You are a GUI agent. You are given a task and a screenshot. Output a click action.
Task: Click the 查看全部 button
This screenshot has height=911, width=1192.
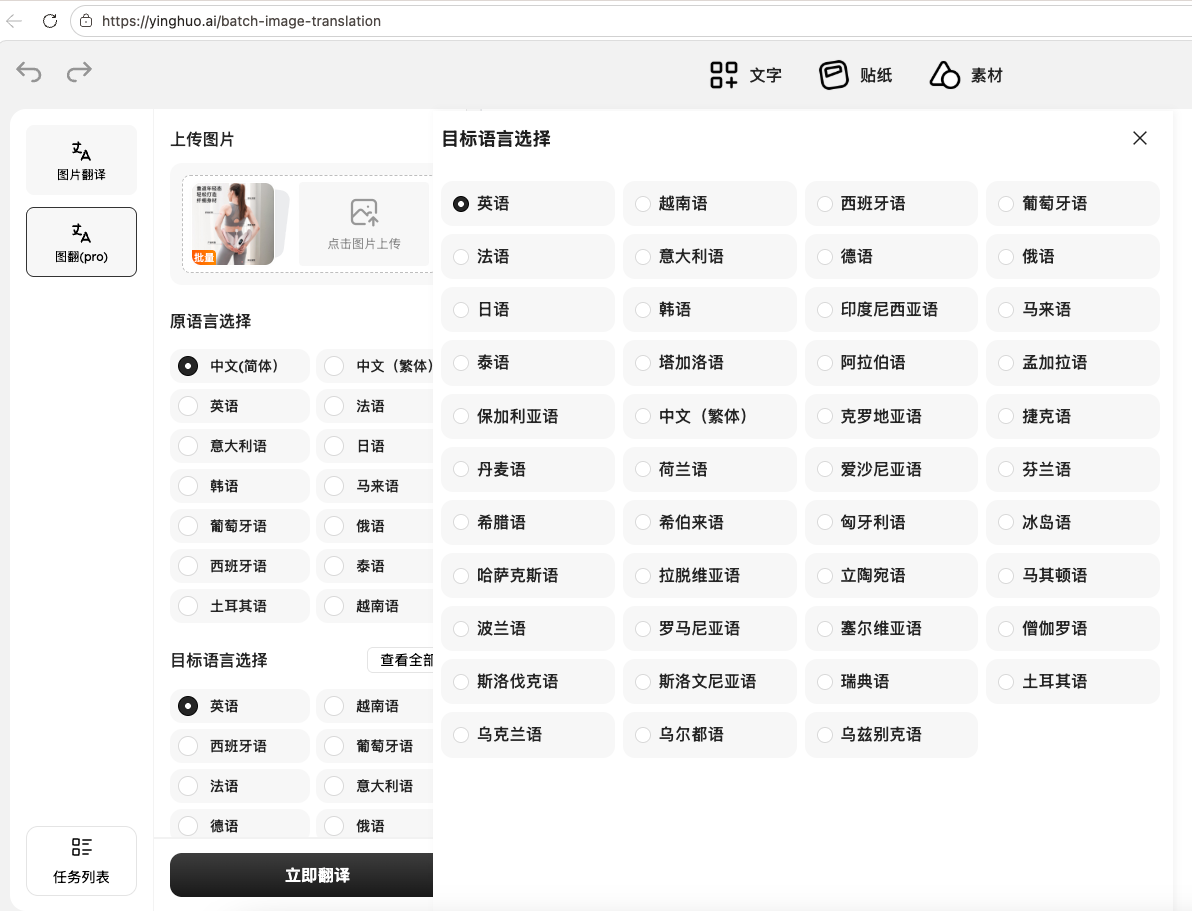(401, 660)
